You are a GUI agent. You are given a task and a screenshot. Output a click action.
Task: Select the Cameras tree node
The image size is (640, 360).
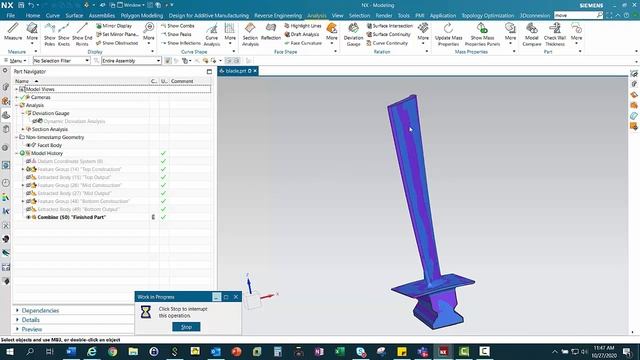[x=40, y=98]
